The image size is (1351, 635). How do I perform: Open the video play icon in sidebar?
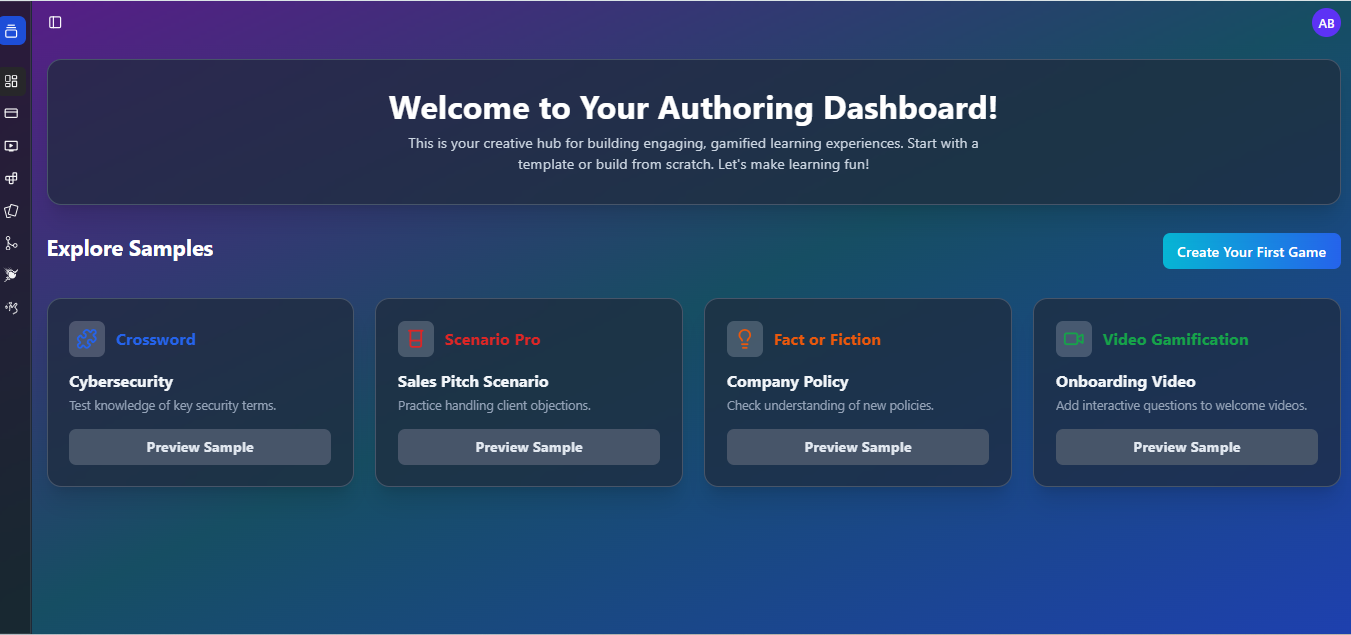pyautogui.click(x=12, y=146)
